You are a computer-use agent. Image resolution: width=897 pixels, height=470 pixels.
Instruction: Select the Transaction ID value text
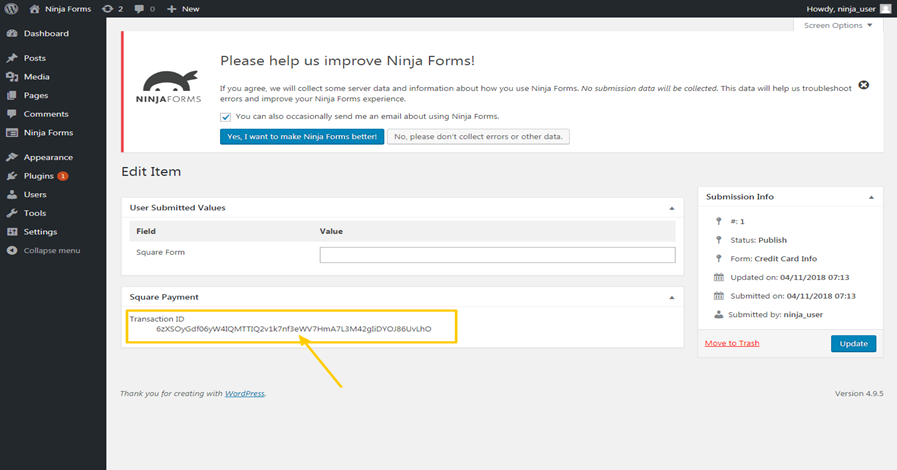click(x=294, y=329)
